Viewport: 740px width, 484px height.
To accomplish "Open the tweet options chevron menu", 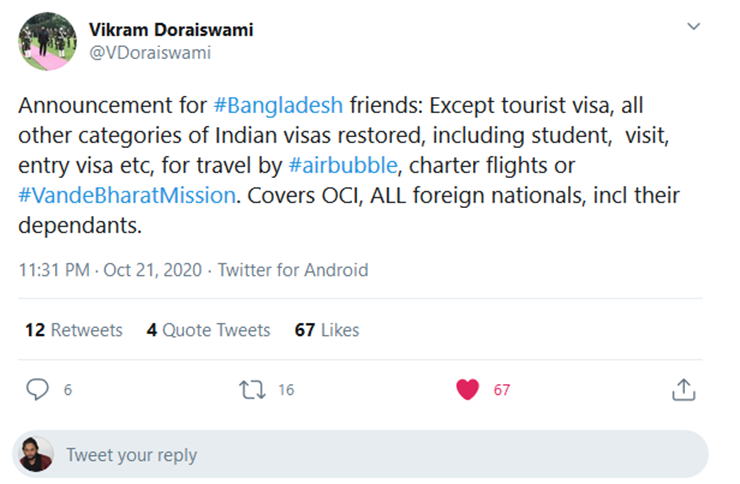I will click(692, 27).
